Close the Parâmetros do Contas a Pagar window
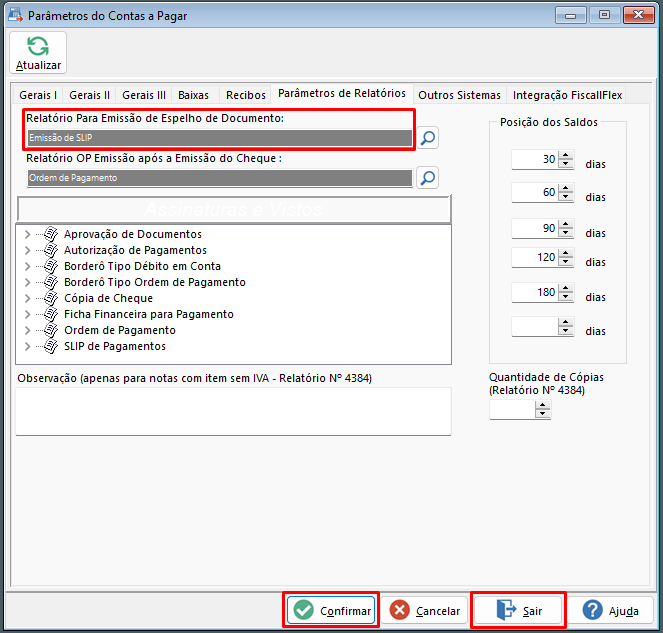Image resolution: width=663 pixels, height=633 pixels. [x=639, y=15]
